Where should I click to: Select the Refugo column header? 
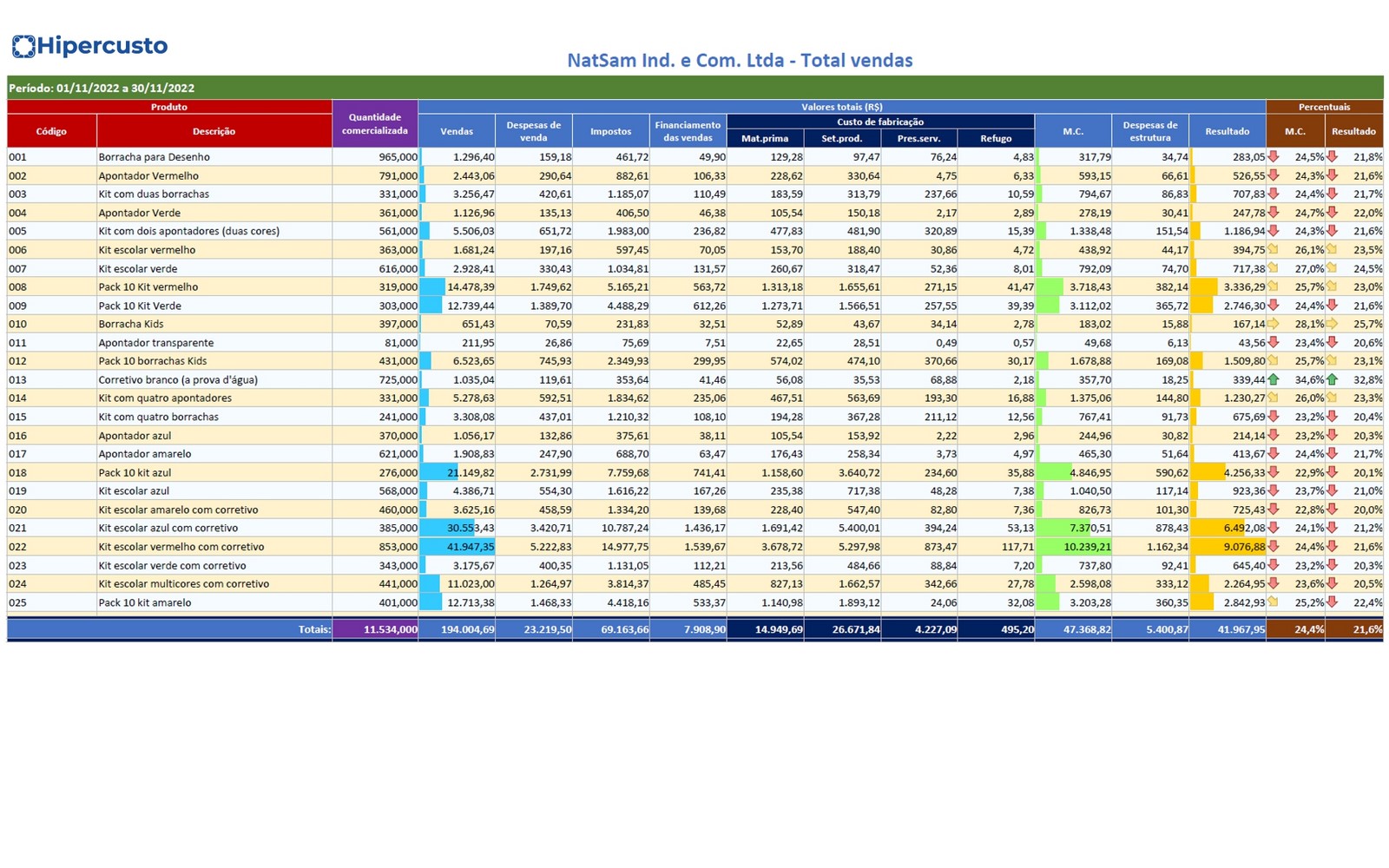click(x=996, y=138)
